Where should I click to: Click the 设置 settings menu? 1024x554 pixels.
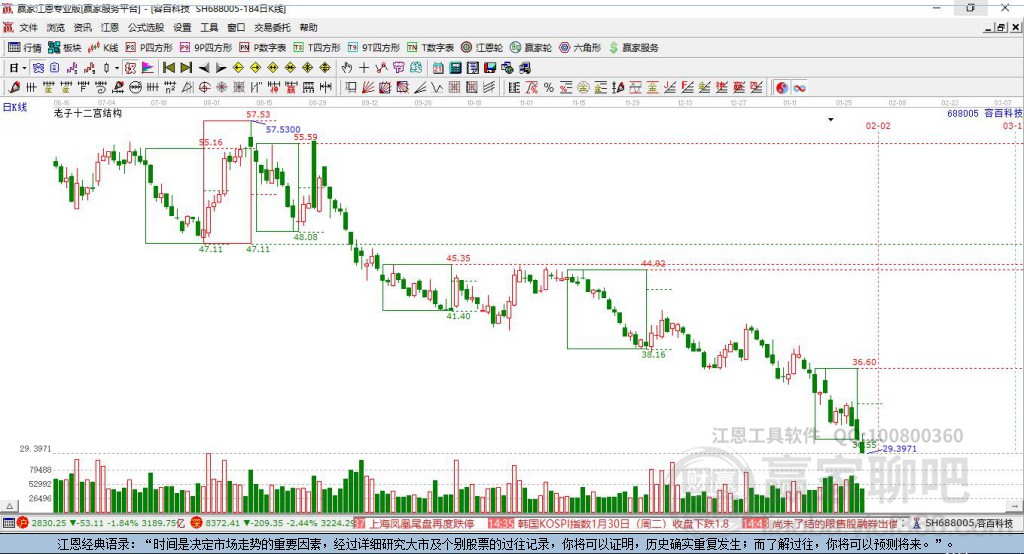182,27
